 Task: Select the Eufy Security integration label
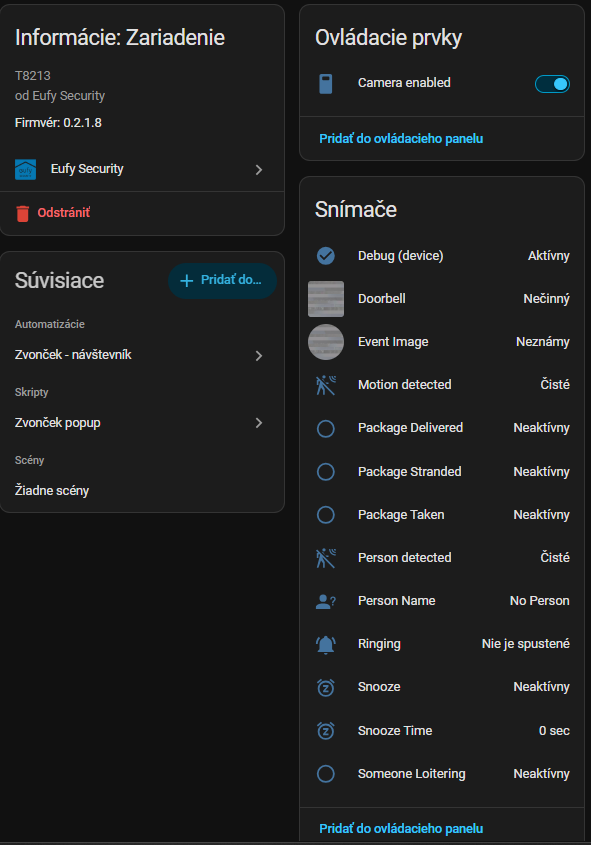coord(87,169)
